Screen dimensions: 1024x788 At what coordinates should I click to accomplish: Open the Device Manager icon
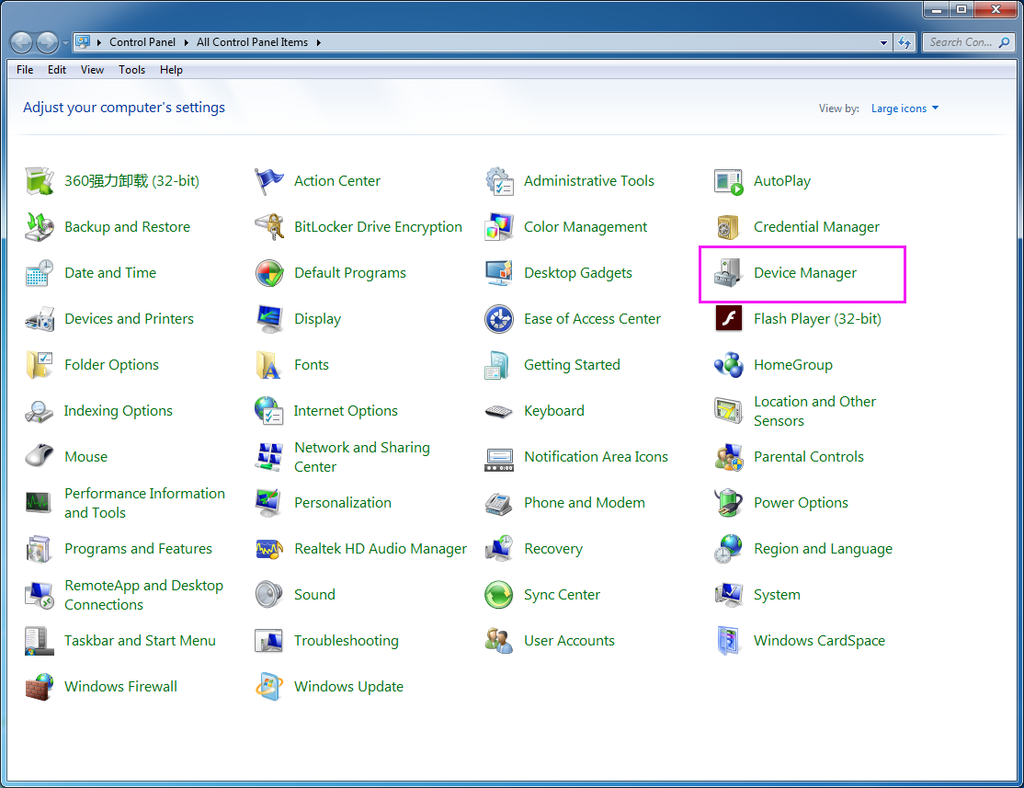tap(728, 273)
